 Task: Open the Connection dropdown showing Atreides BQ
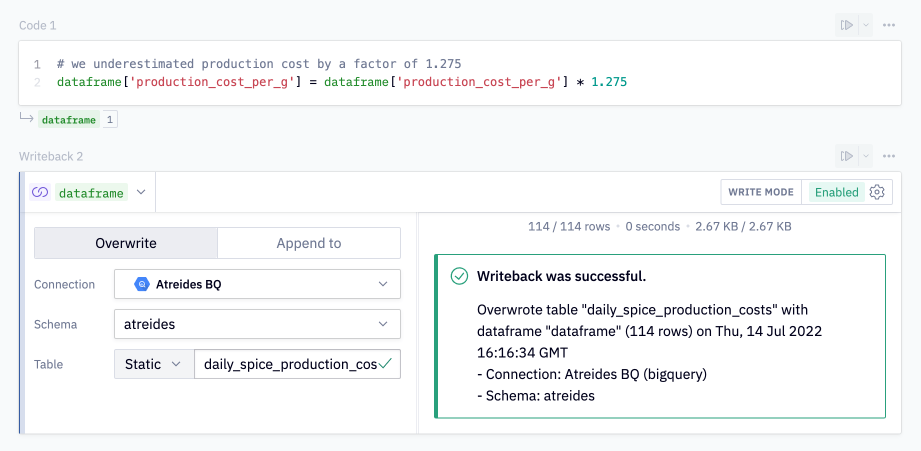tap(257, 284)
